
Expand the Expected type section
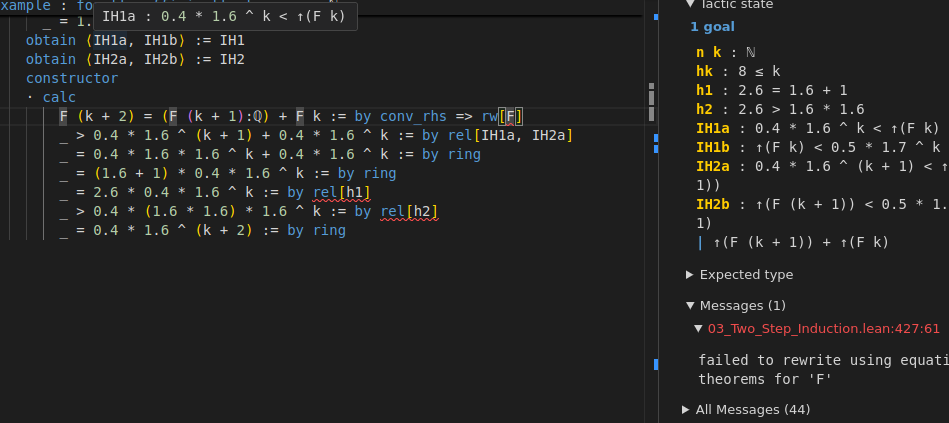pos(690,275)
